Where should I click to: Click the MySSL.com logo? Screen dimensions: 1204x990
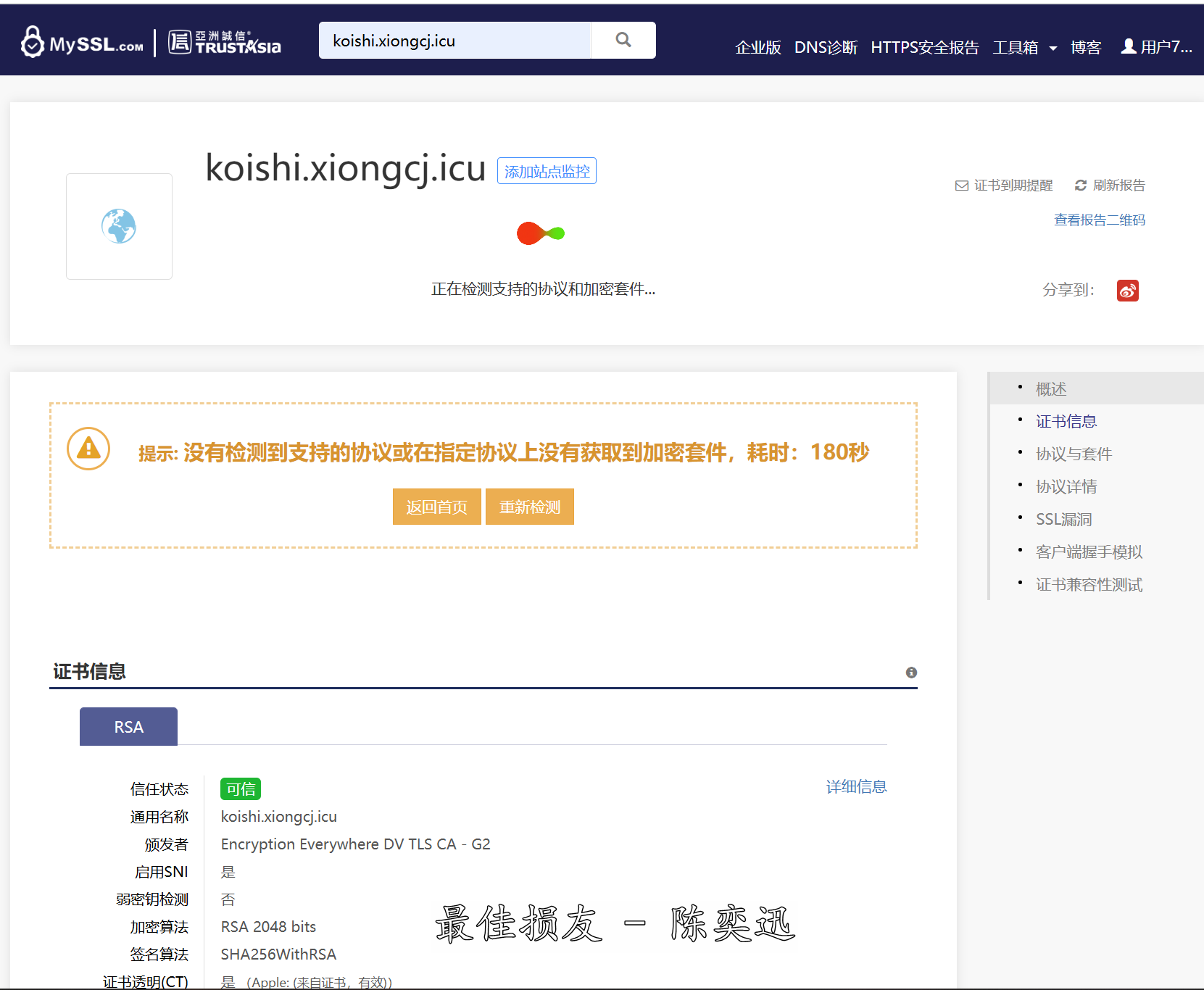(82, 42)
